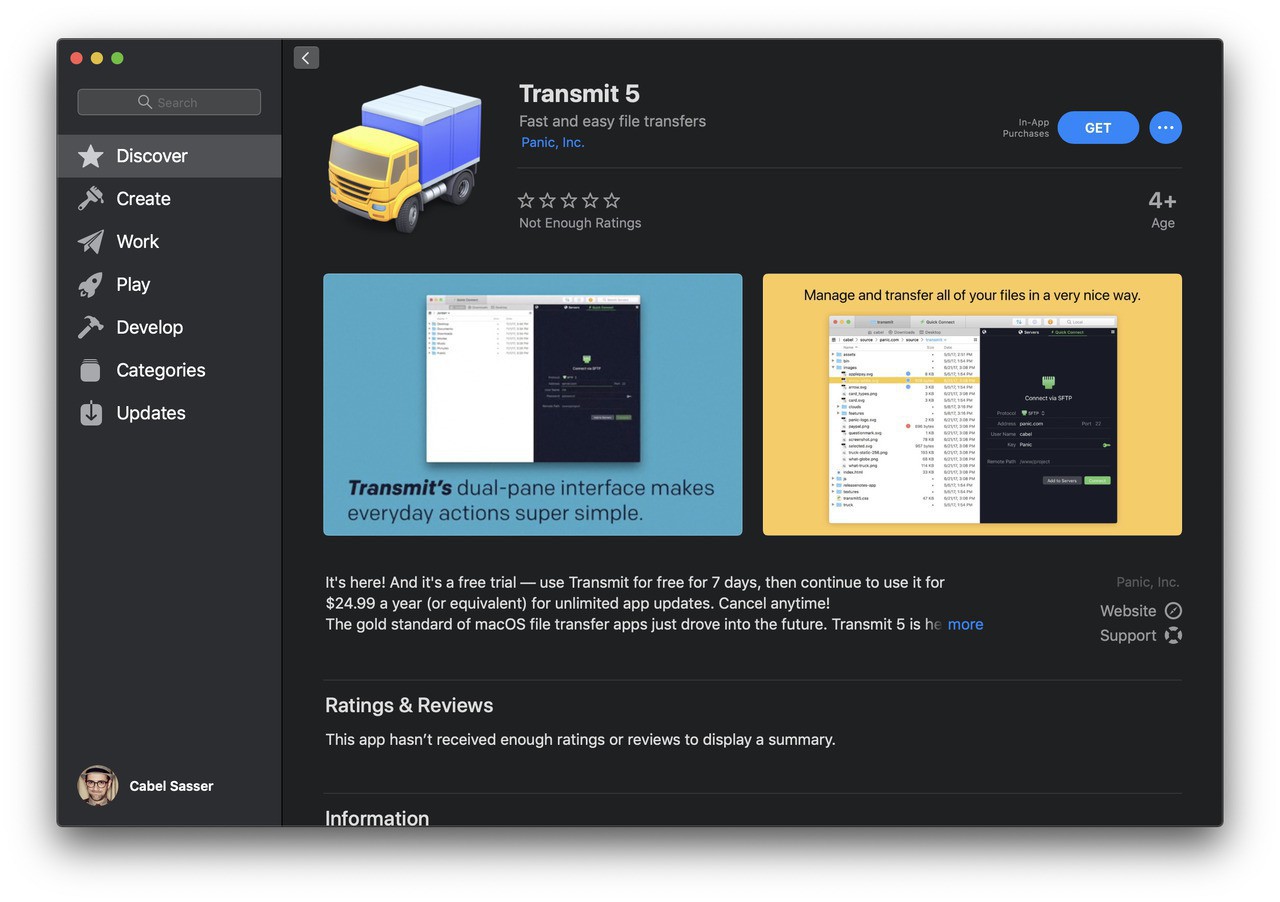Open the Support link
This screenshot has height=902, width=1280.
click(1140, 636)
